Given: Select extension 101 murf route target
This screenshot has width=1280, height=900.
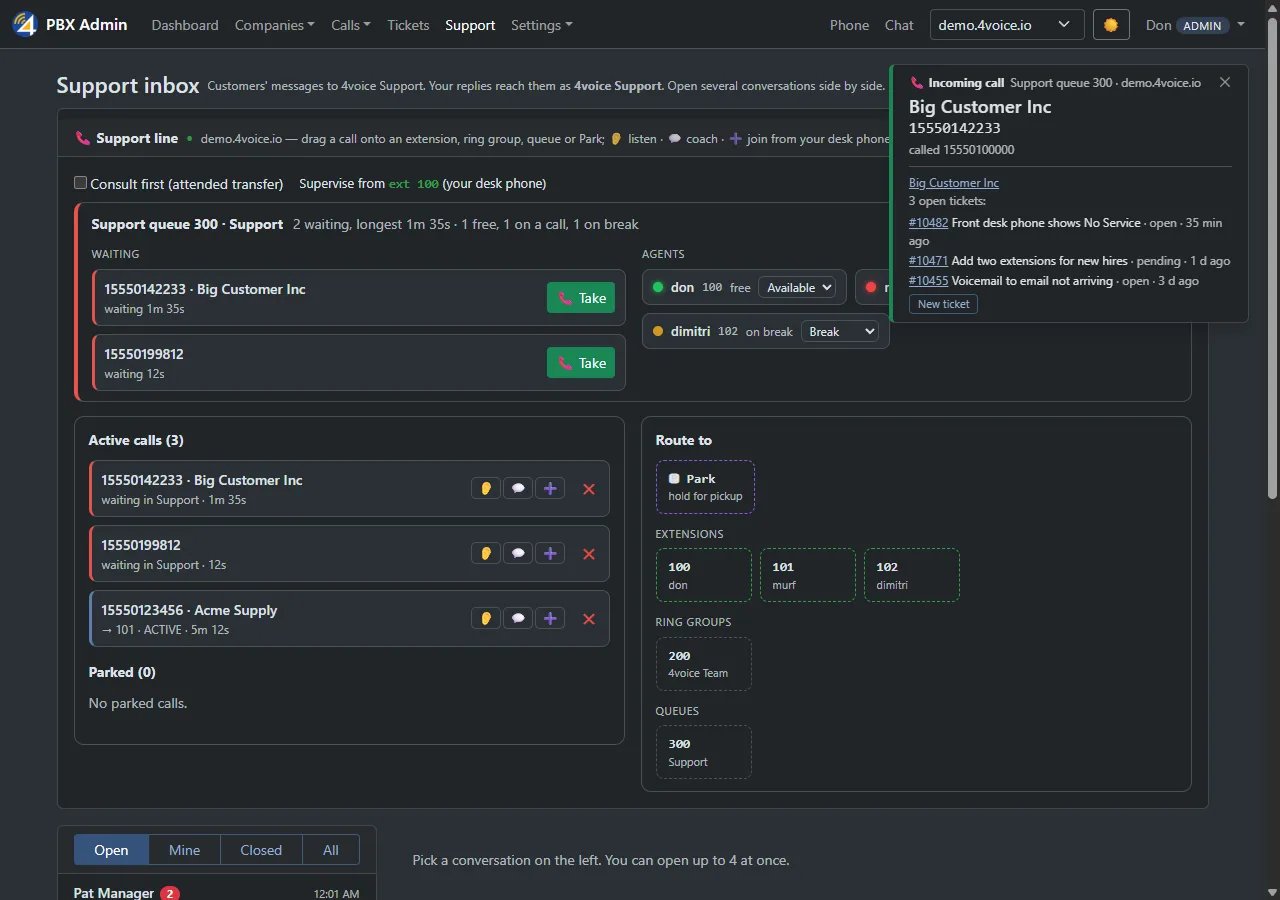Looking at the screenshot, I should point(808,575).
